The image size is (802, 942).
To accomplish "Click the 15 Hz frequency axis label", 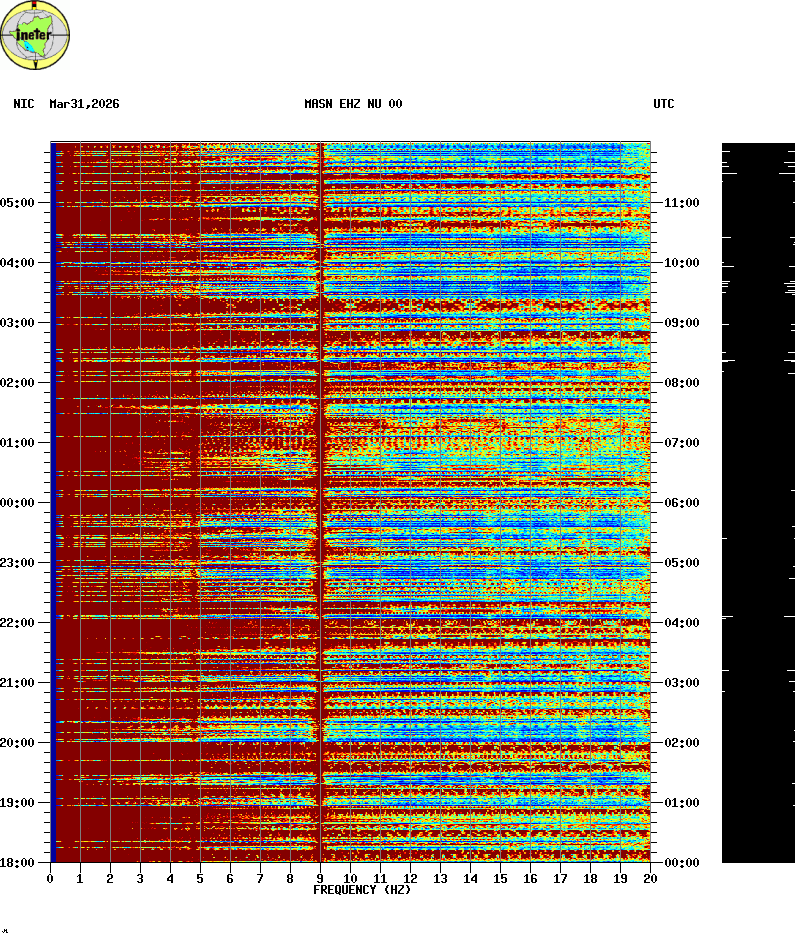I will pos(500,879).
